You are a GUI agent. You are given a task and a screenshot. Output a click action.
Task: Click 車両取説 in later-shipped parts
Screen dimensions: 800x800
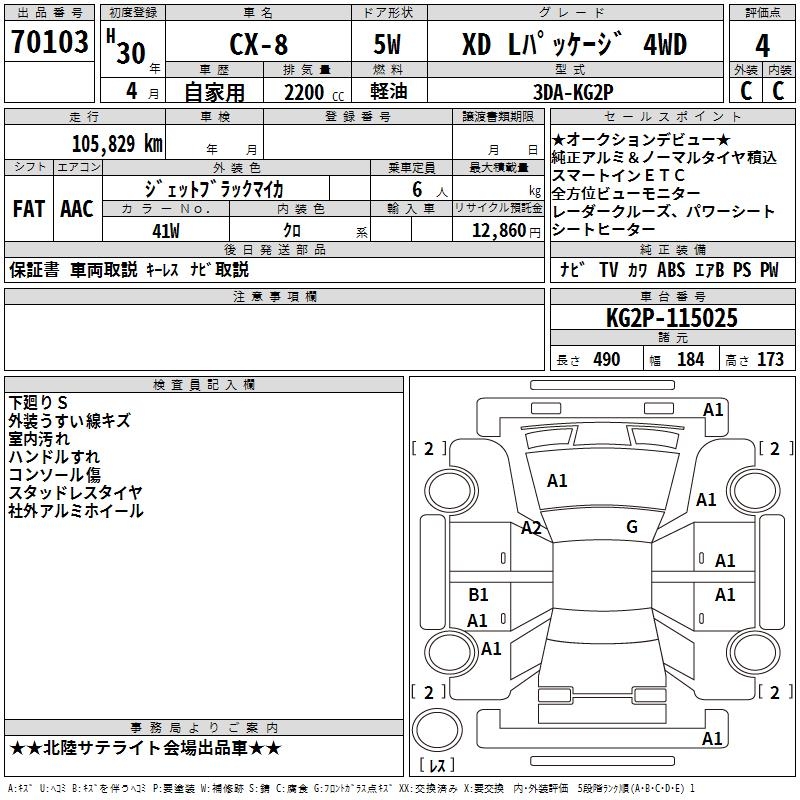(x=104, y=269)
